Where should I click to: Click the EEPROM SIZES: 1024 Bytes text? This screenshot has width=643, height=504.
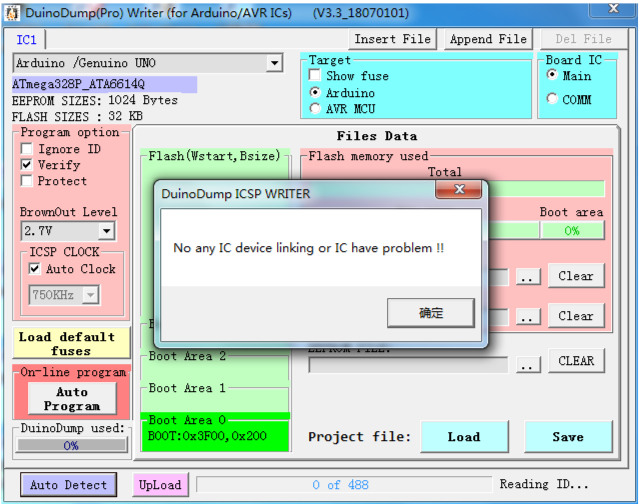pos(95,100)
